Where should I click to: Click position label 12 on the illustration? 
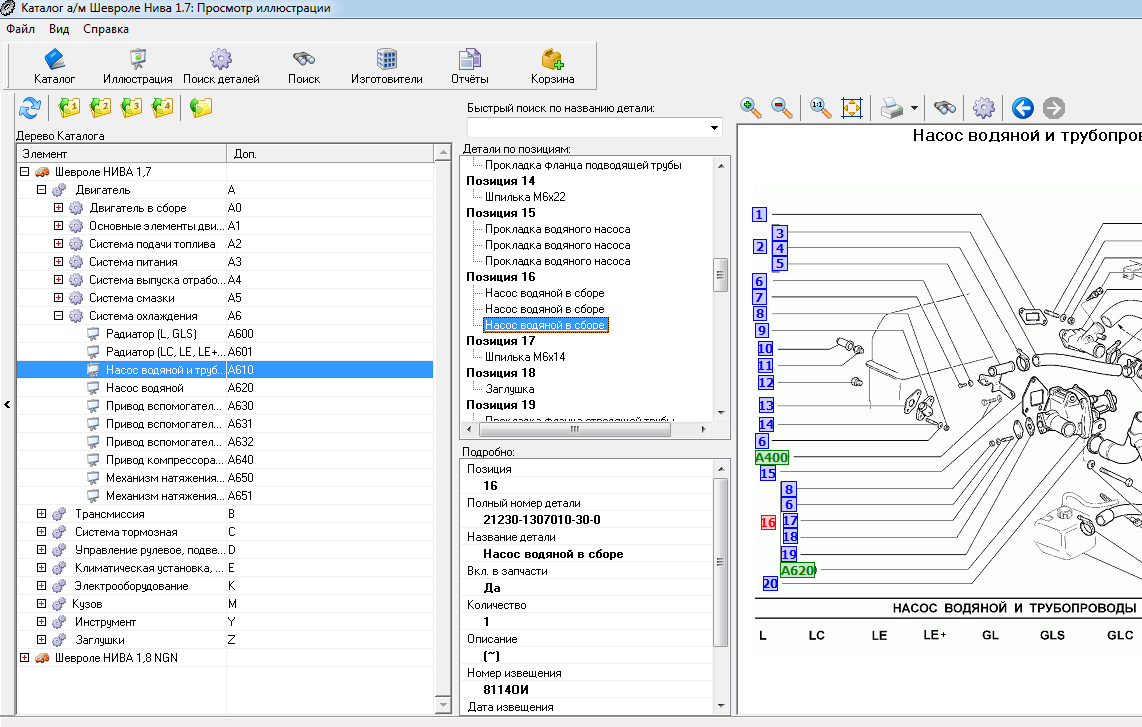coord(765,382)
